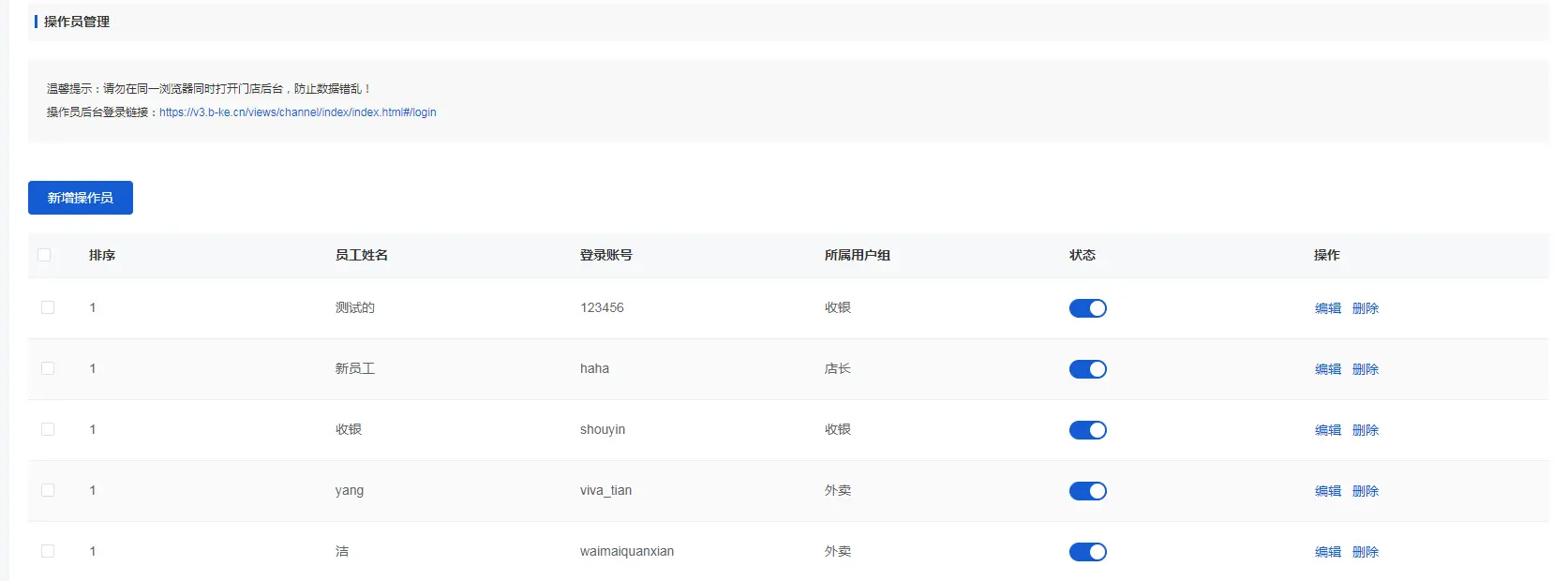Click the 状态 column header

[1083, 255]
